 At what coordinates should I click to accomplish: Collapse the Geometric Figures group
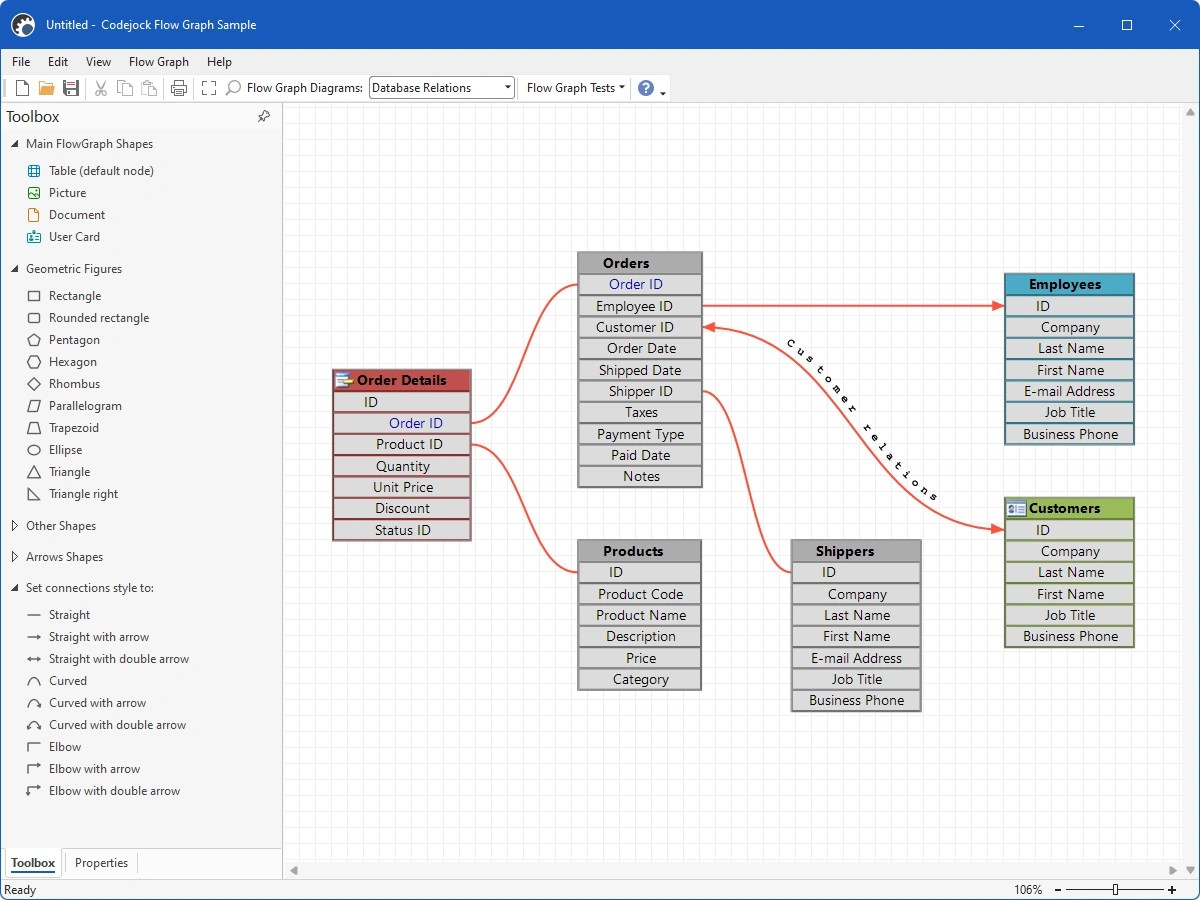15,269
